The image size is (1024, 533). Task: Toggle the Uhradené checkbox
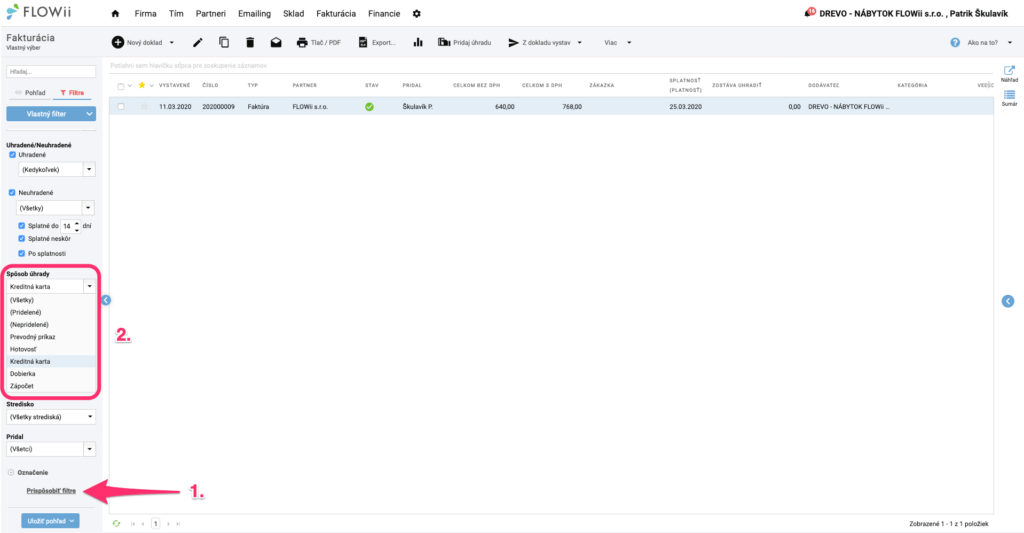coord(12,155)
